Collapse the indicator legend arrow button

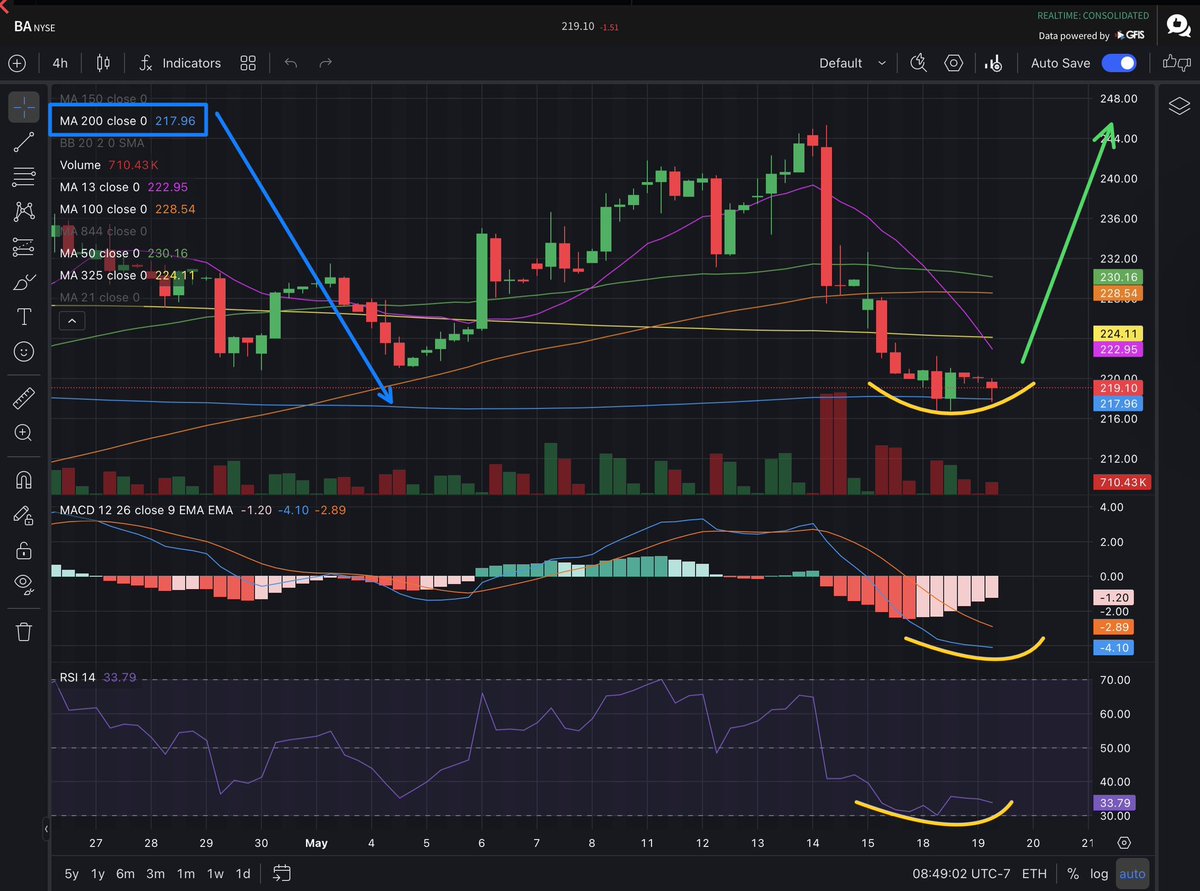(72, 321)
